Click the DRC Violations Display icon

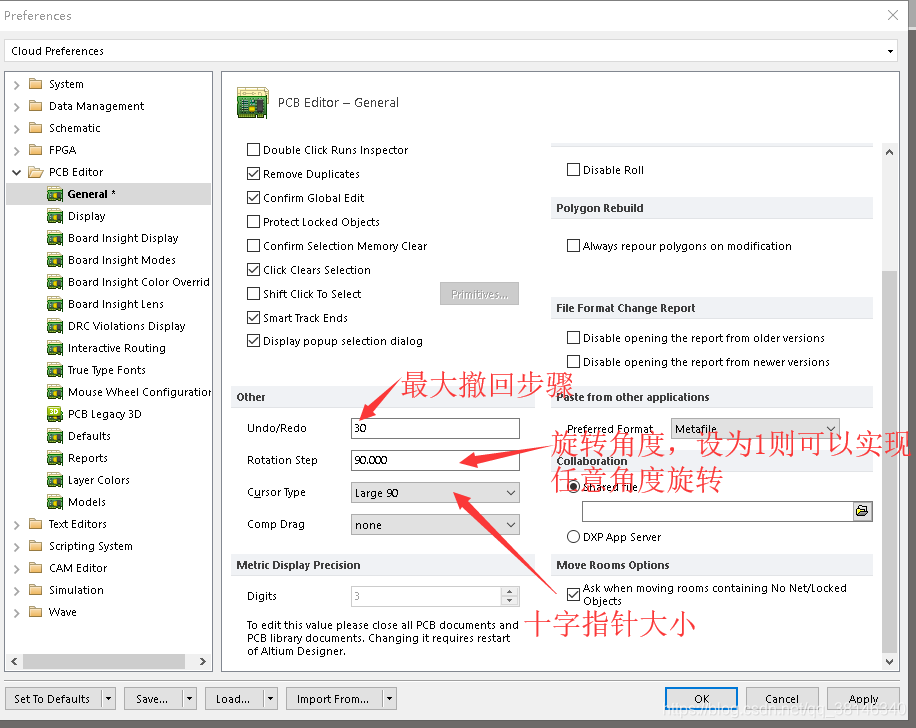point(55,326)
